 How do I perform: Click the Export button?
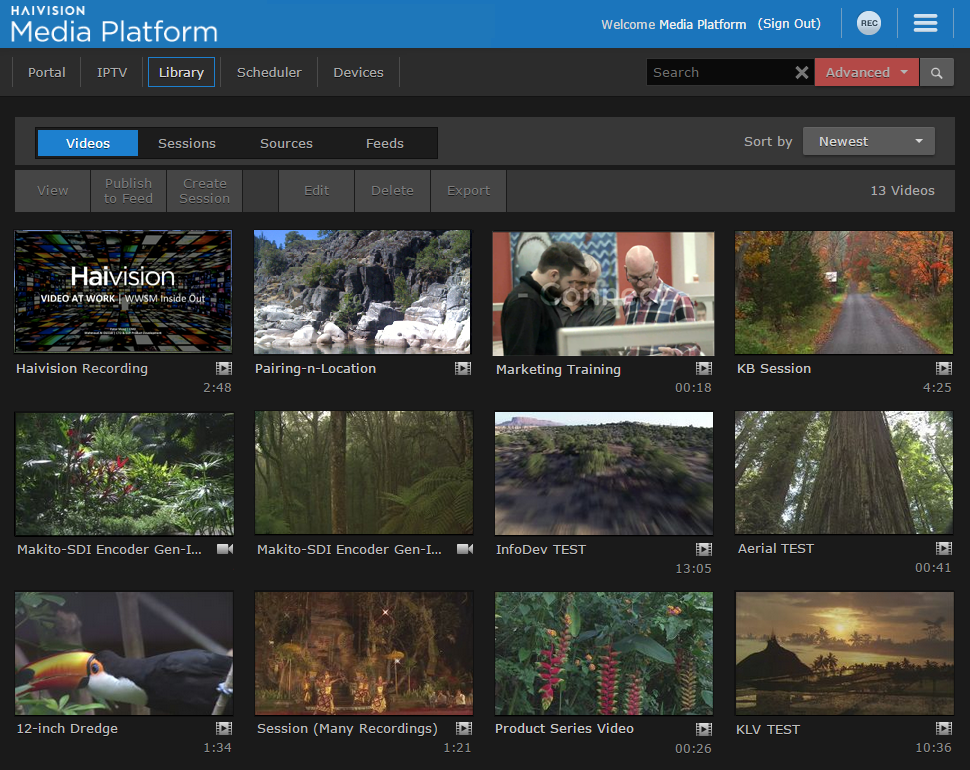(x=468, y=191)
